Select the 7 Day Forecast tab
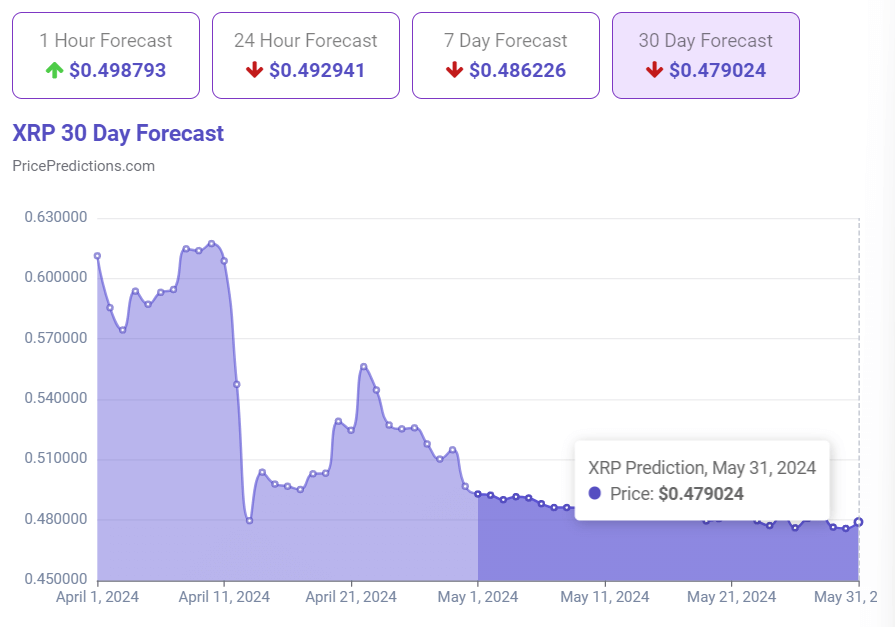This screenshot has width=895, height=627. (506, 55)
